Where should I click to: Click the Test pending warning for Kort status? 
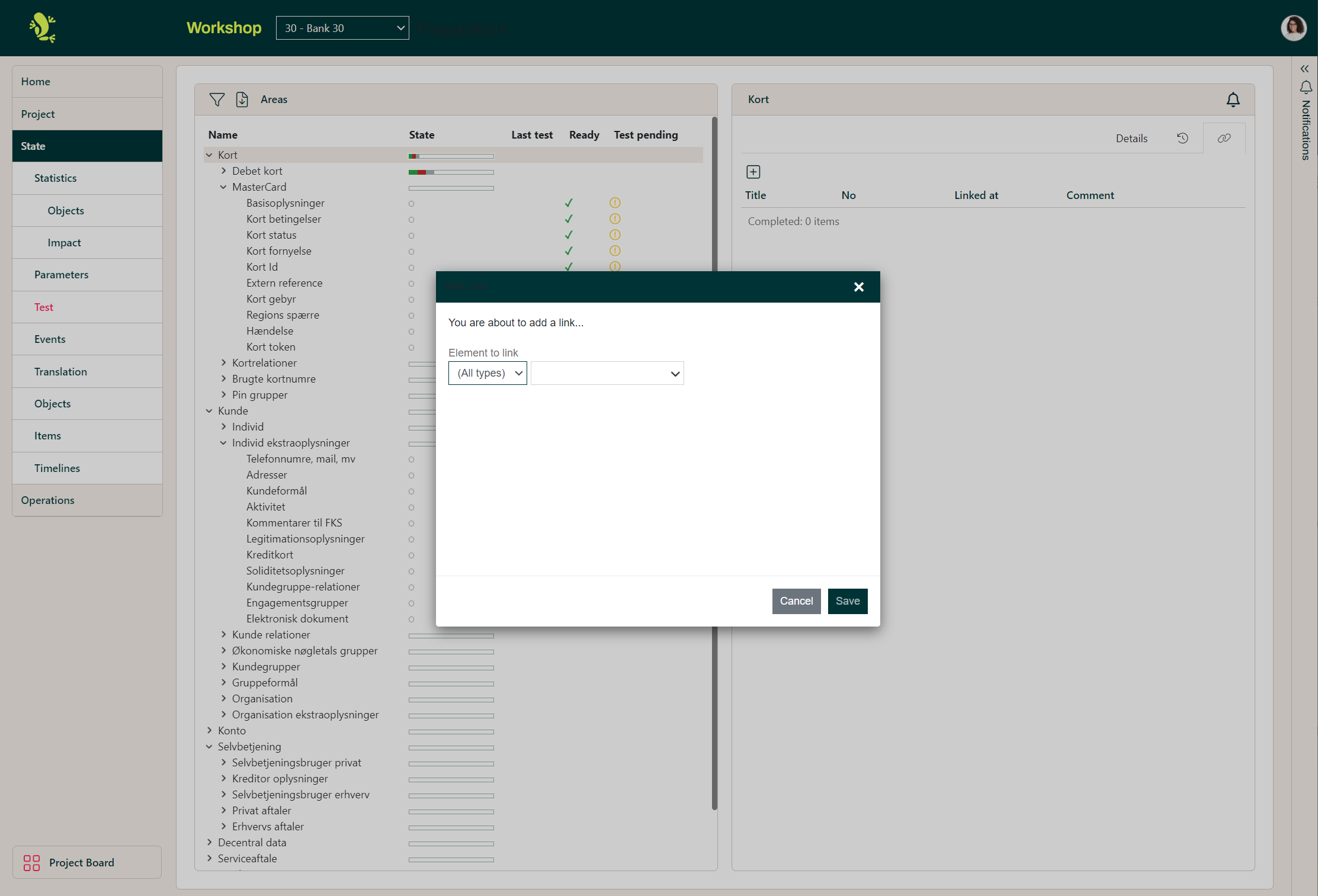point(614,235)
